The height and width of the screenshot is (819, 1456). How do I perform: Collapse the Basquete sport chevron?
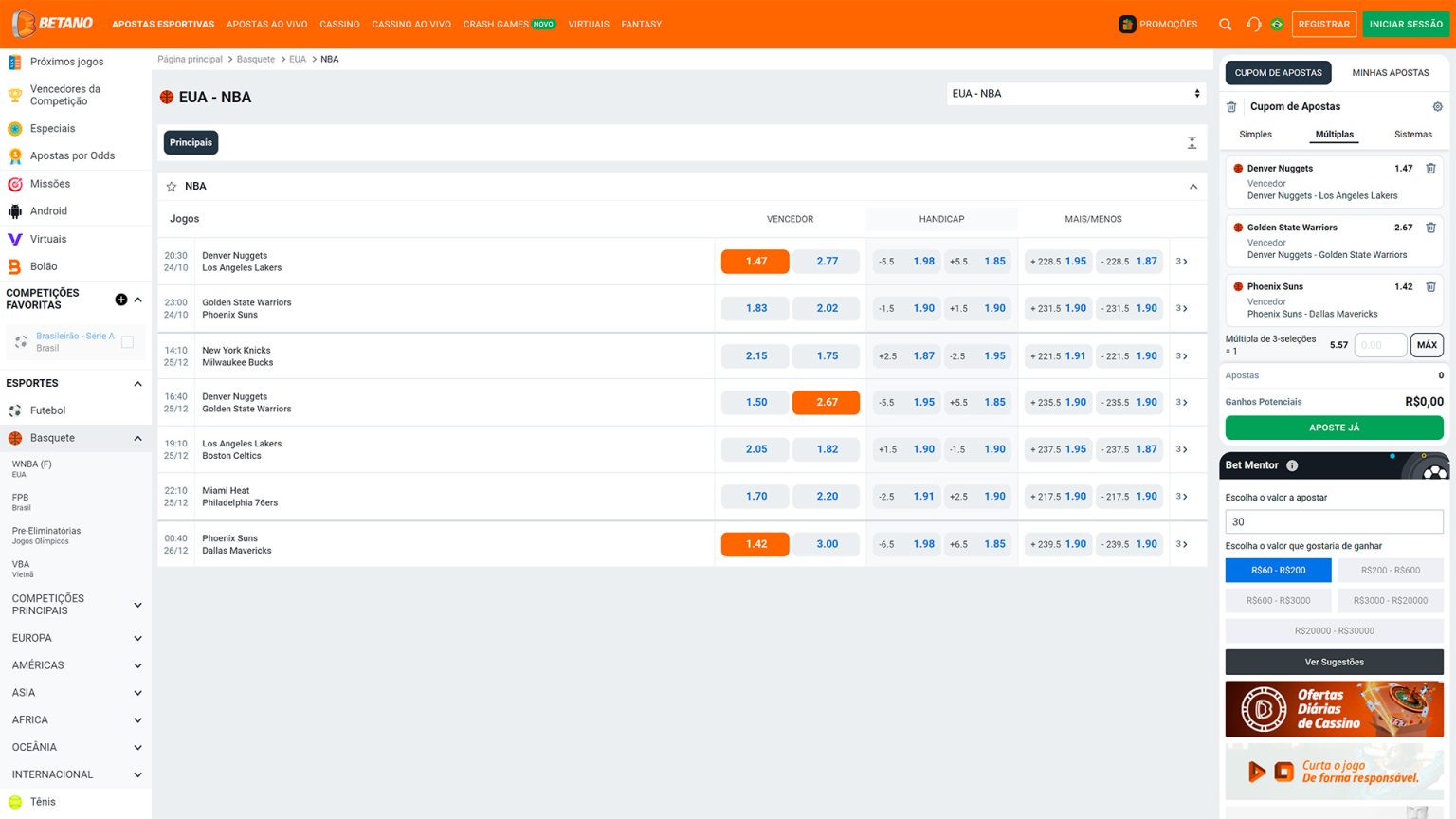pyautogui.click(x=138, y=438)
